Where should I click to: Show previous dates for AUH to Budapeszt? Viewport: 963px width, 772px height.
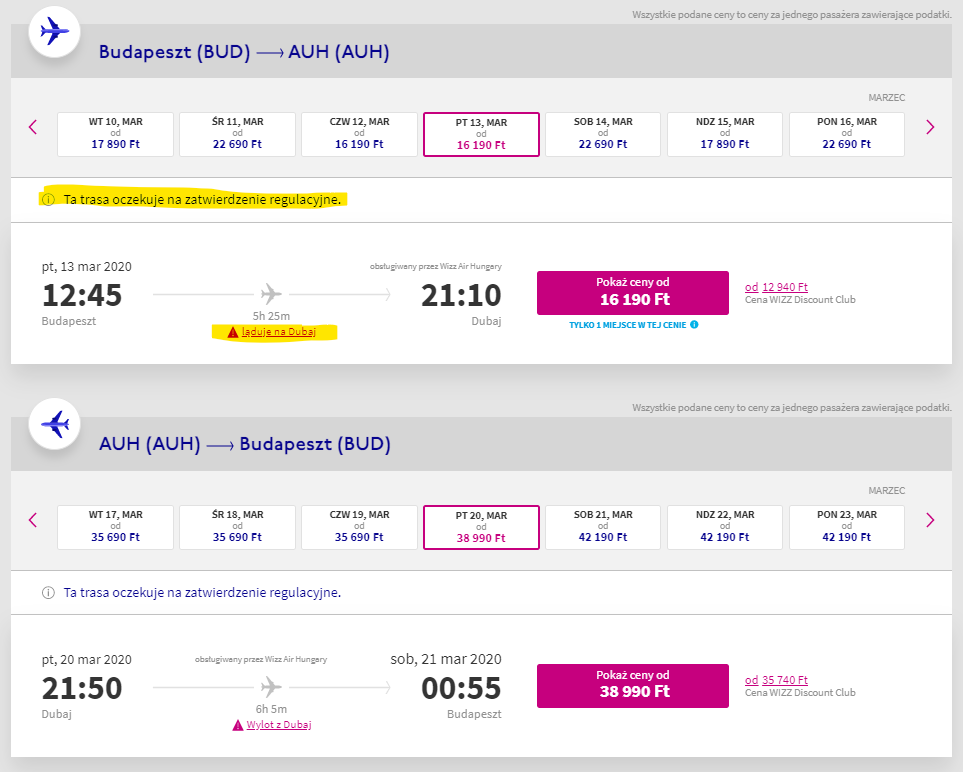coord(33,520)
